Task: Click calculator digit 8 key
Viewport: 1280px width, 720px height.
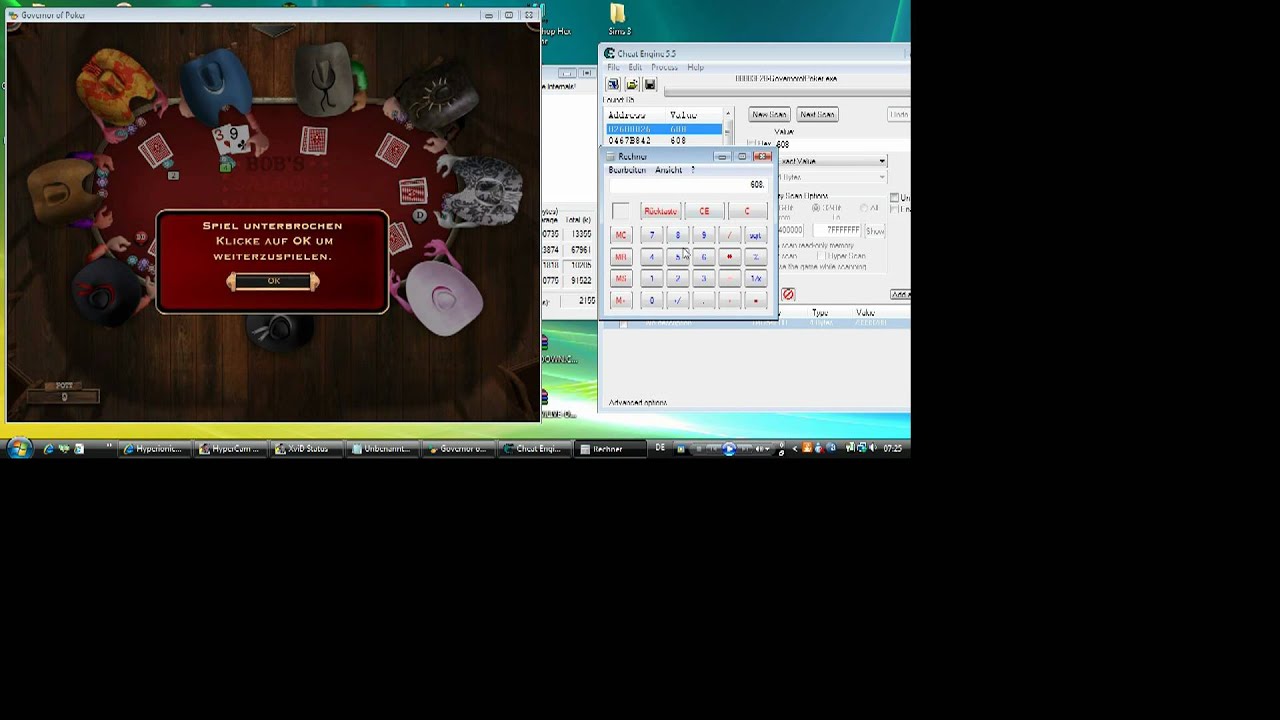Action: (x=677, y=235)
